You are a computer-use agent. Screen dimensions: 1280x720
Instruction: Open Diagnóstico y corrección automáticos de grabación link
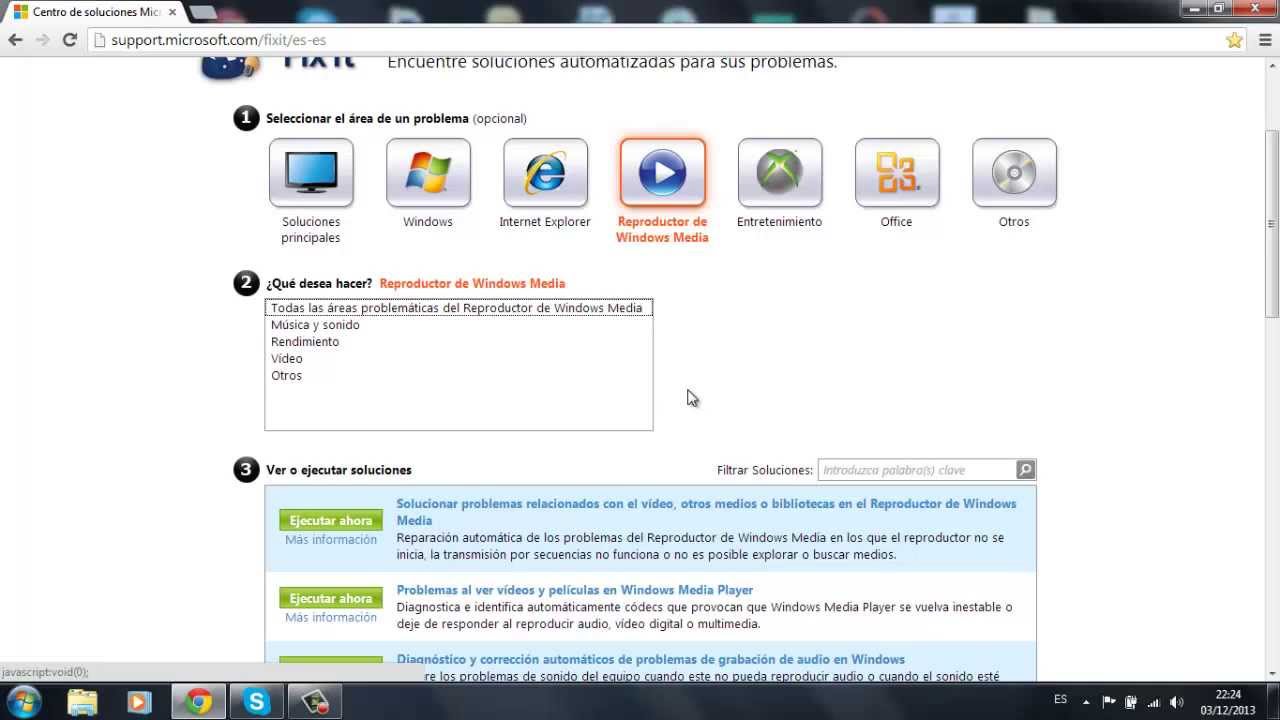[651, 659]
